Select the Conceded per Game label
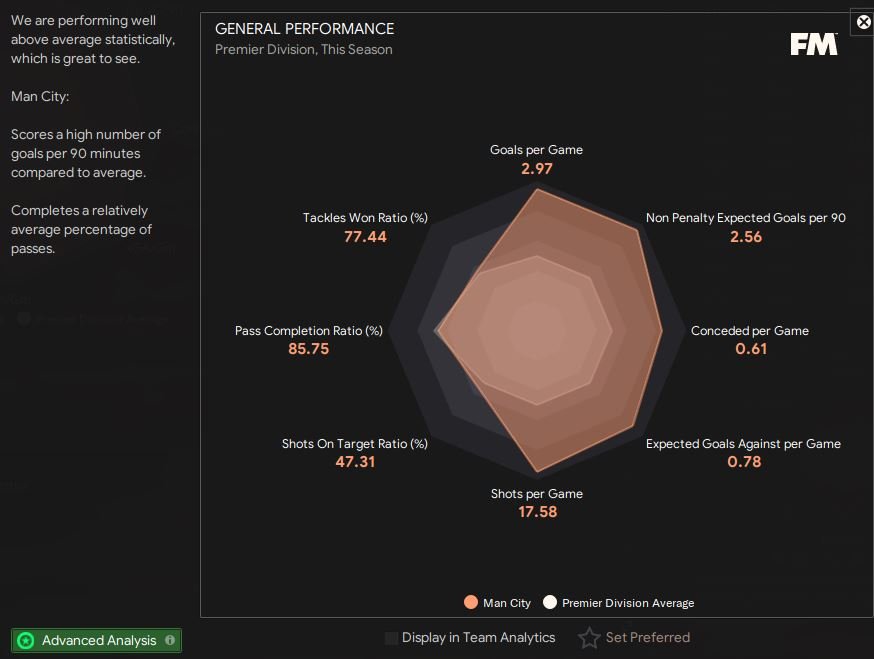 (x=750, y=331)
